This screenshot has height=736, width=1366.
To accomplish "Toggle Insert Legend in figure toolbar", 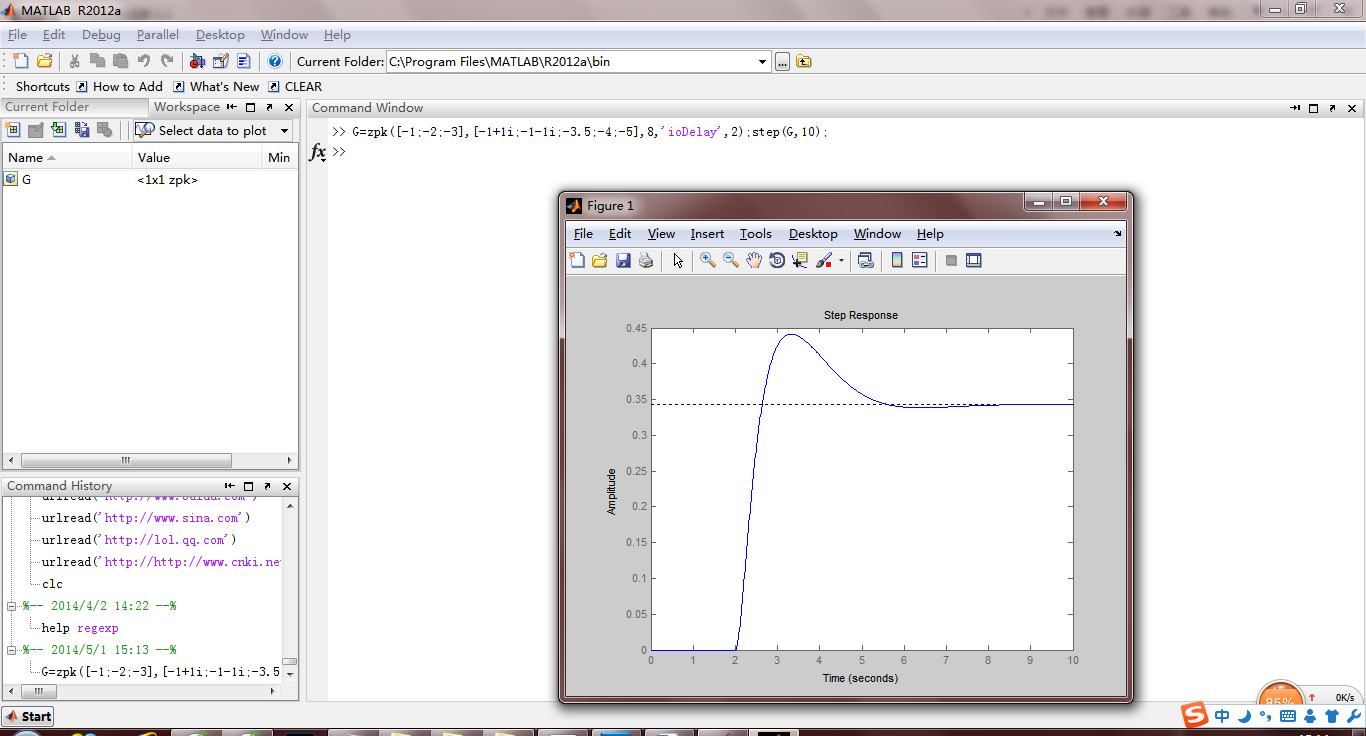I will point(920,261).
